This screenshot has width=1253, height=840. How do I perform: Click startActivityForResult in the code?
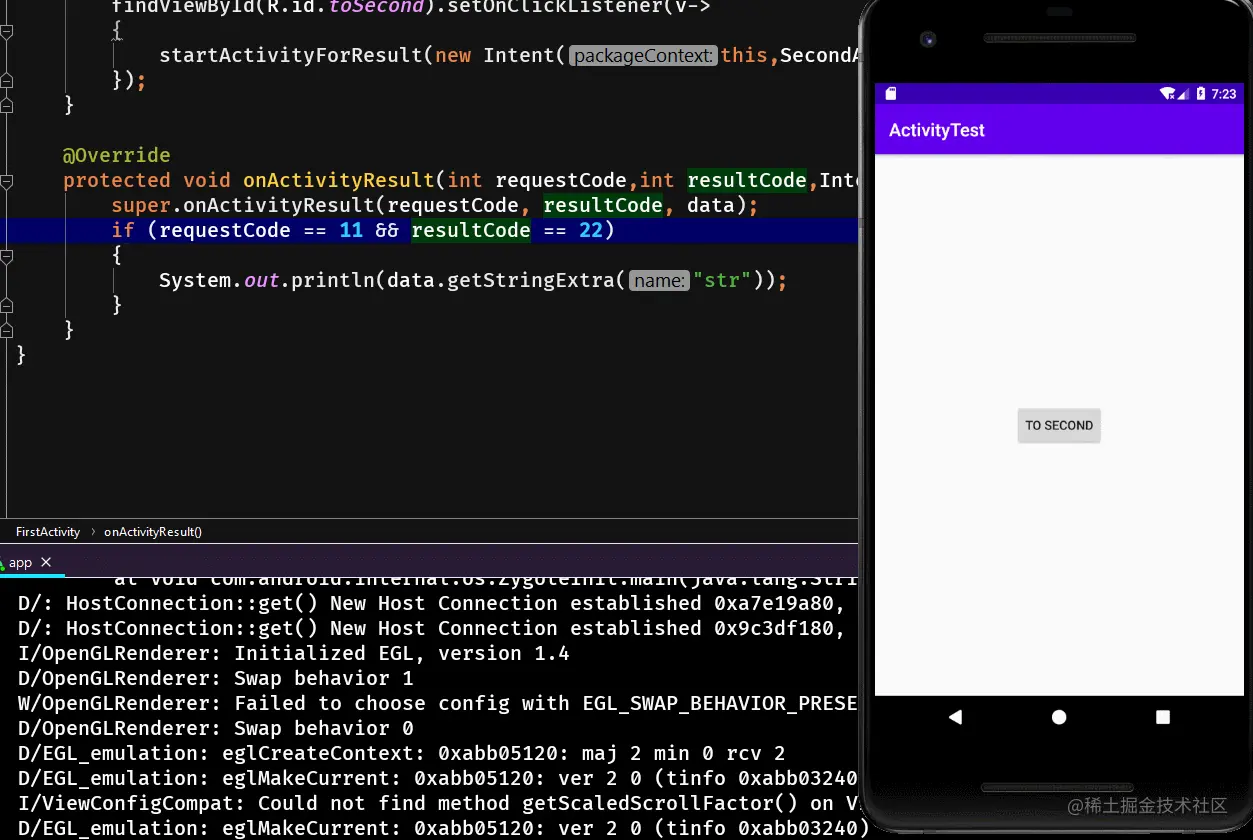click(x=291, y=55)
